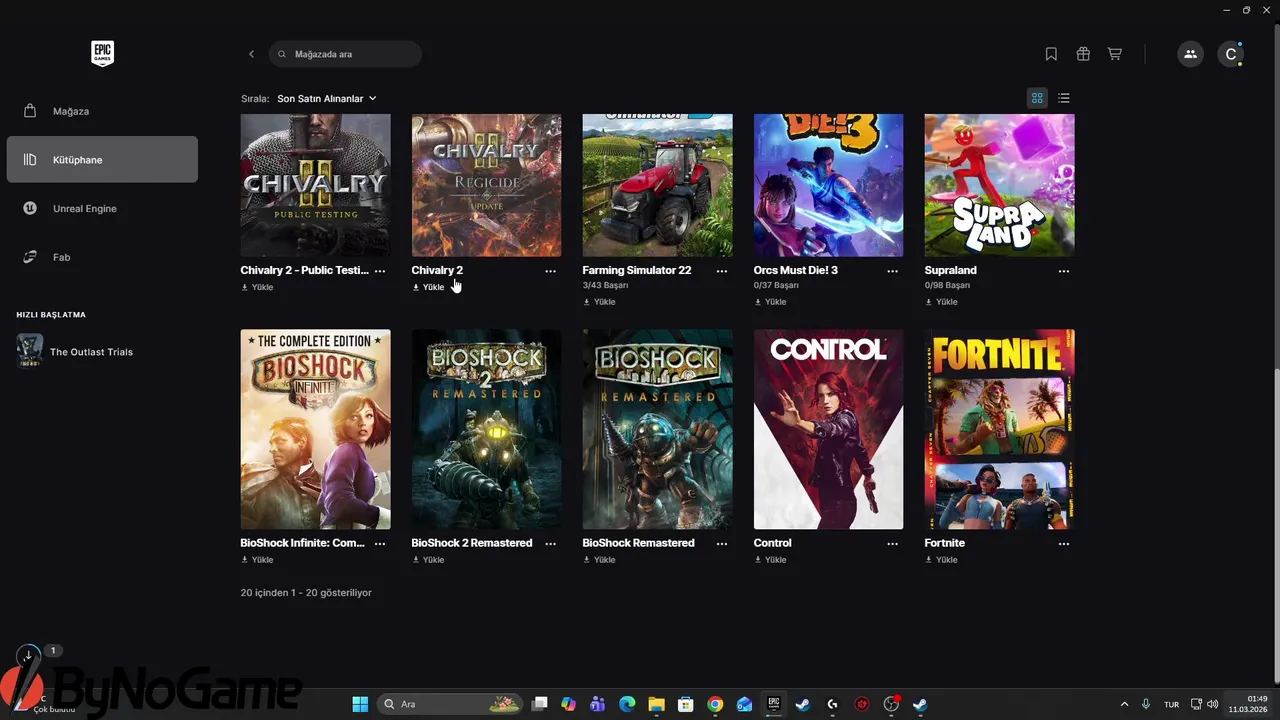1280x720 pixels.
Task: Open the wishlist bookmark icon
Action: [x=1051, y=54]
